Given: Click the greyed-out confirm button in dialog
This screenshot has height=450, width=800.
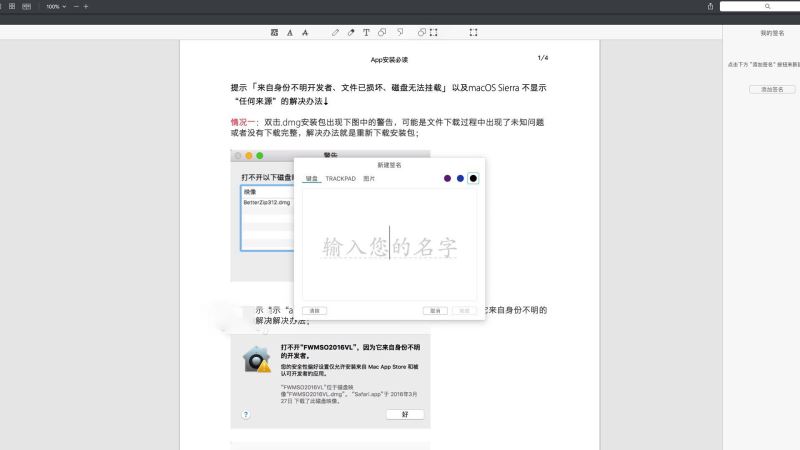Looking at the screenshot, I should (x=464, y=311).
